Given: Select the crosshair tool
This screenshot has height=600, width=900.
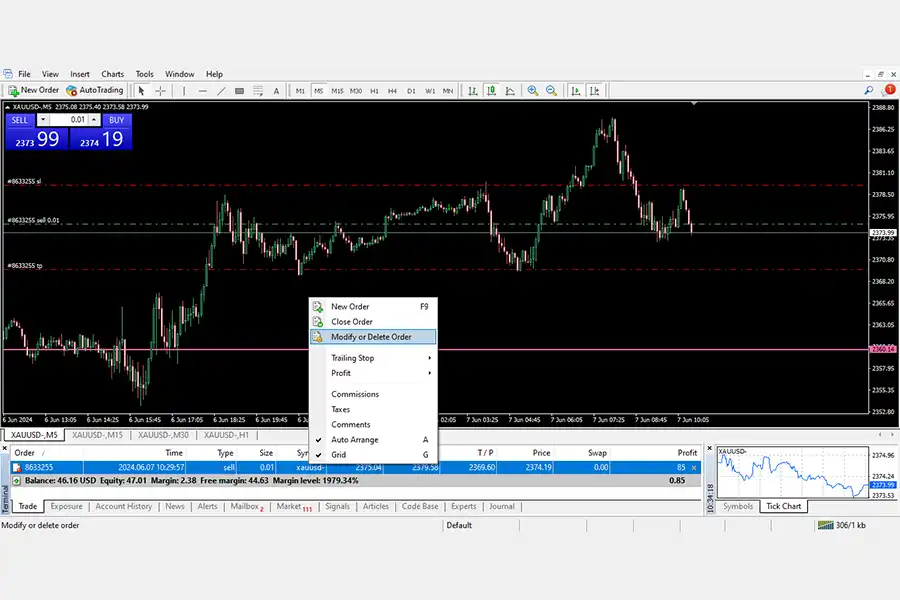Looking at the screenshot, I should [x=160, y=91].
